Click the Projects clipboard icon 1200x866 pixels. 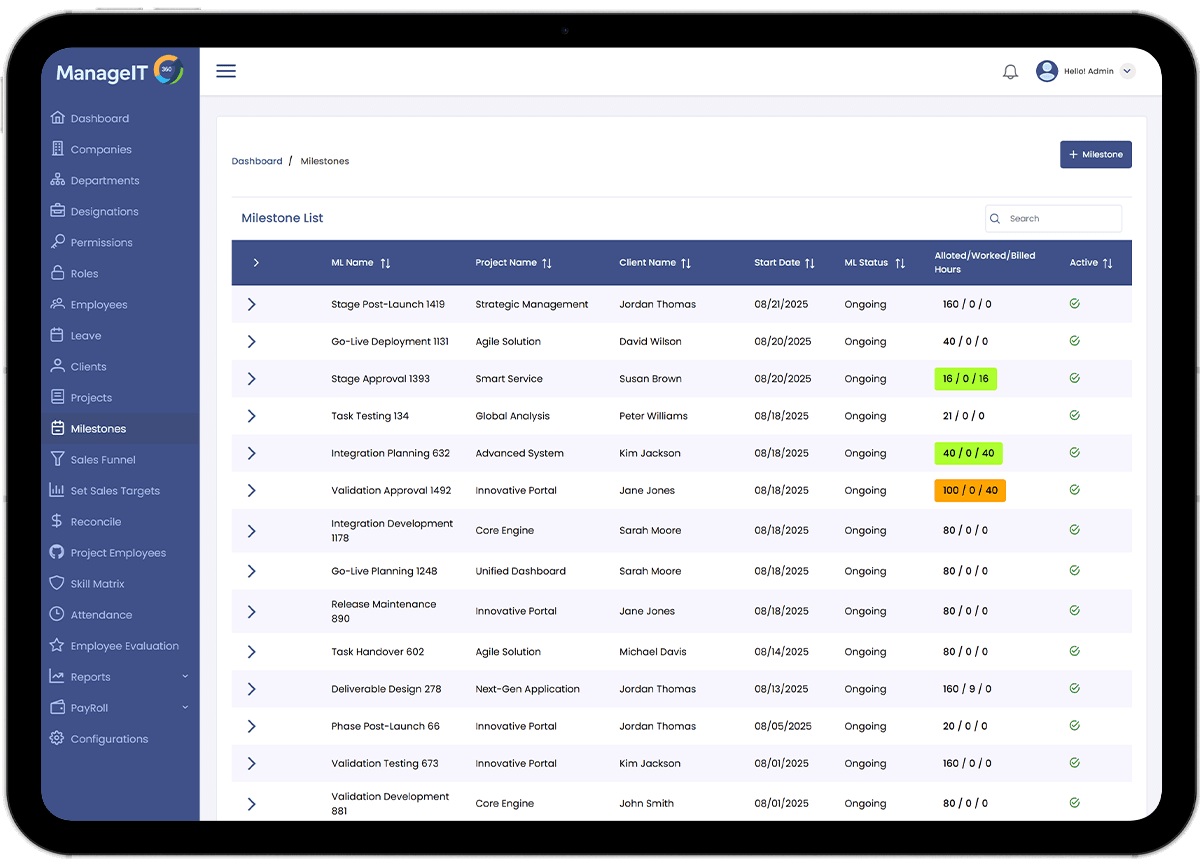click(58, 397)
